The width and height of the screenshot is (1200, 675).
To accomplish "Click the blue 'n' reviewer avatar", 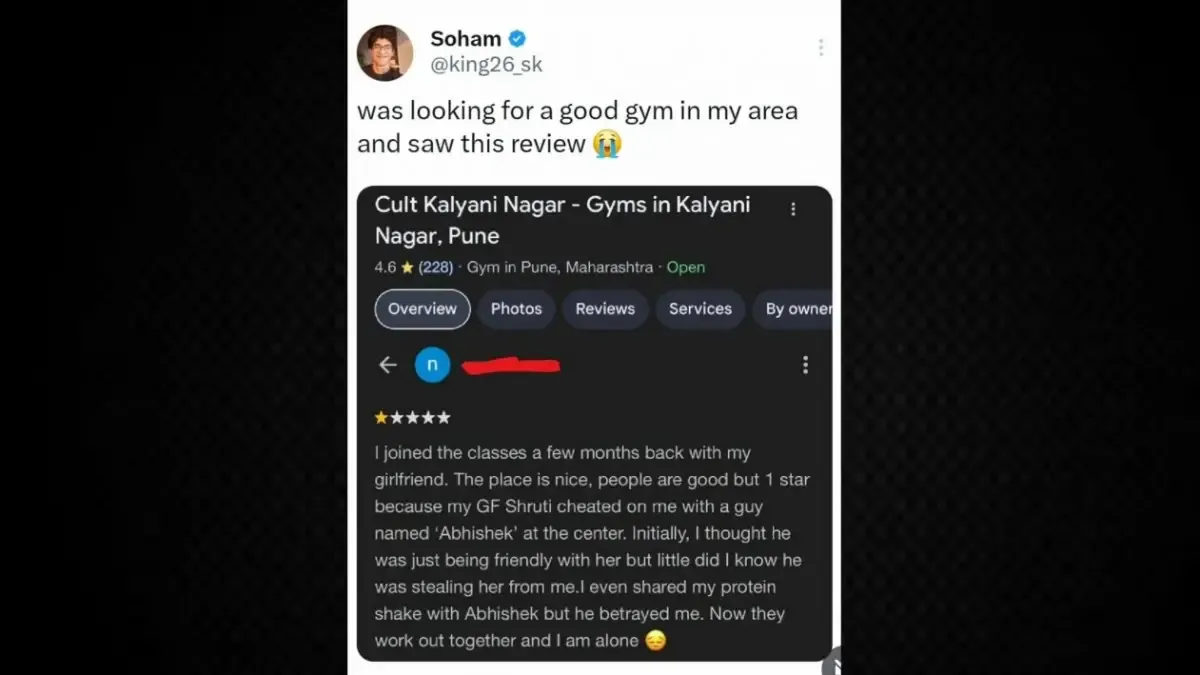I will pyautogui.click(x=432, y=365).
